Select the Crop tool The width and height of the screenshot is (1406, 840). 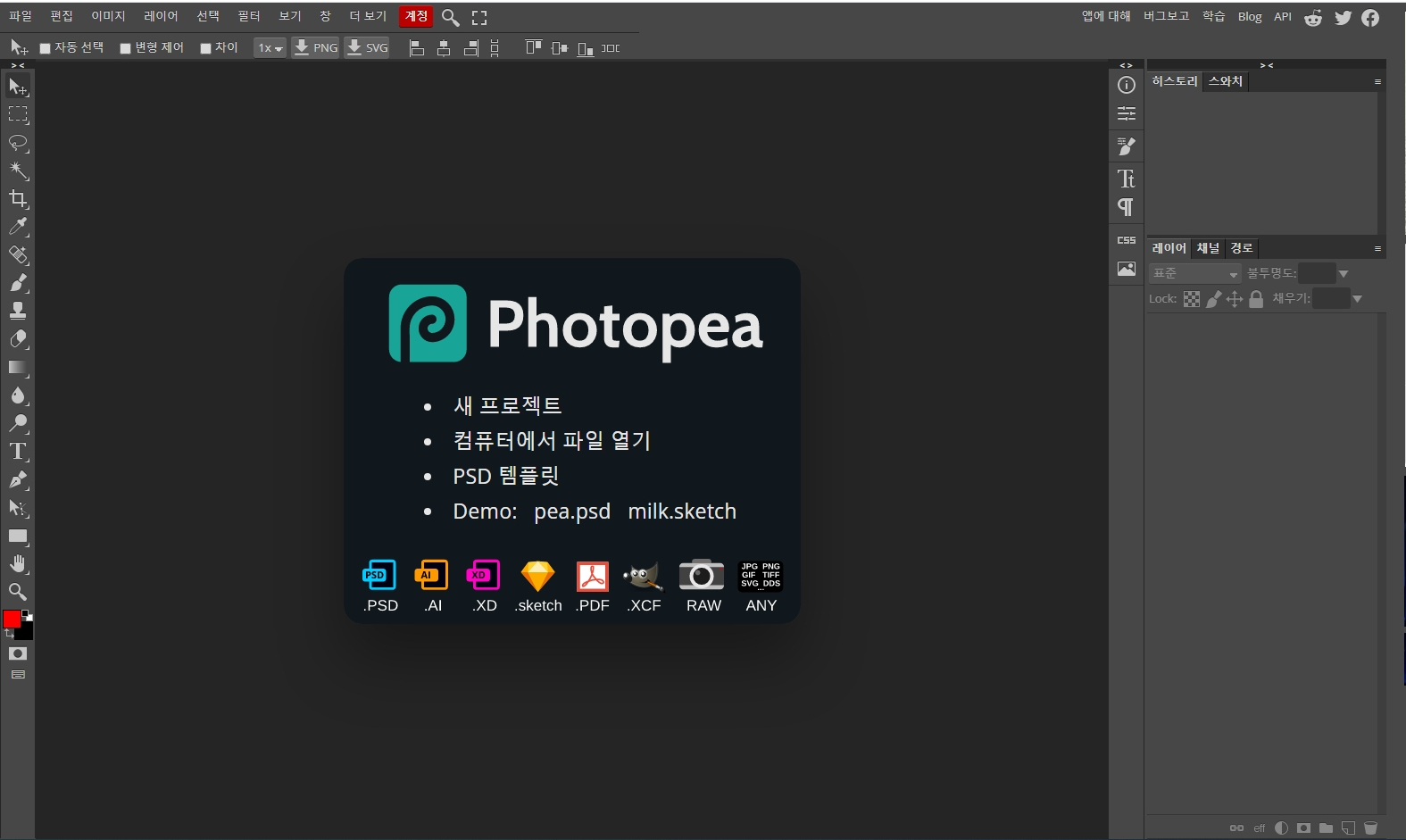coord(18,198)
